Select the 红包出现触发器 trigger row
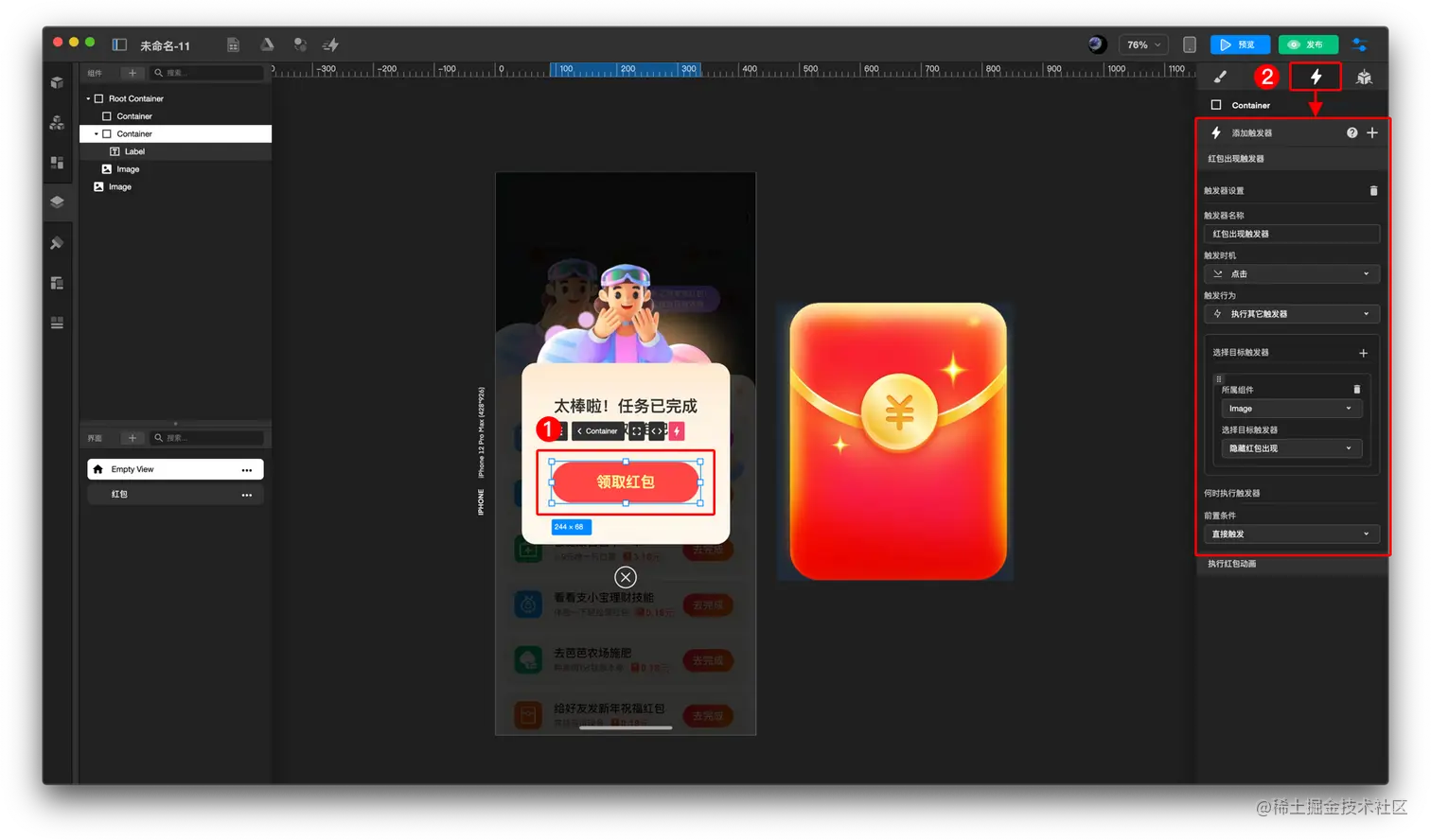The image size is (1431, 840). 1292,159
